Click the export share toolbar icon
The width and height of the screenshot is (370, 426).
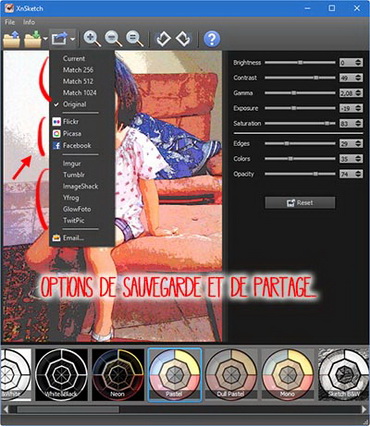click(60, 39)
